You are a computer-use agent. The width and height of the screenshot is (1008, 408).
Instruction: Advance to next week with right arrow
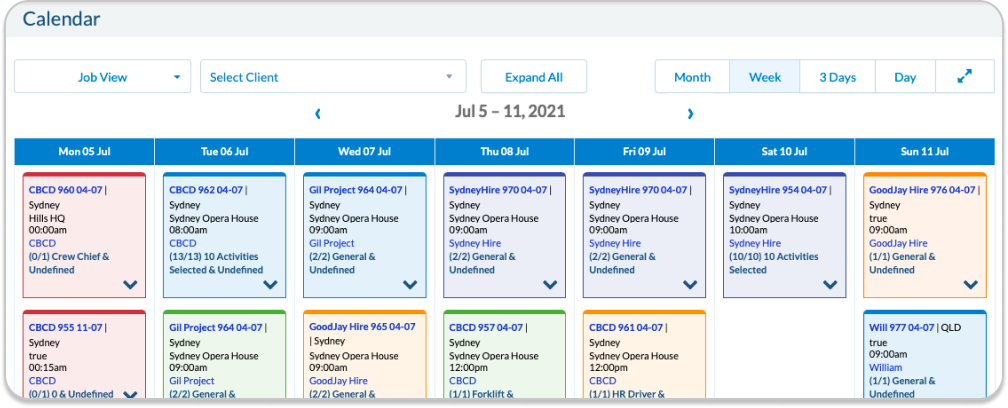[x=690, y=114]
